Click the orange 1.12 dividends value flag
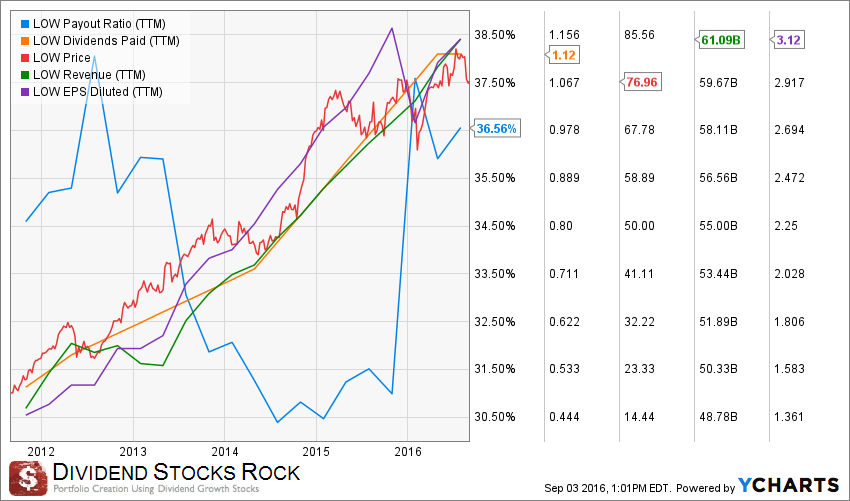Viewport: 850px width, 501px height. [564, 54]
